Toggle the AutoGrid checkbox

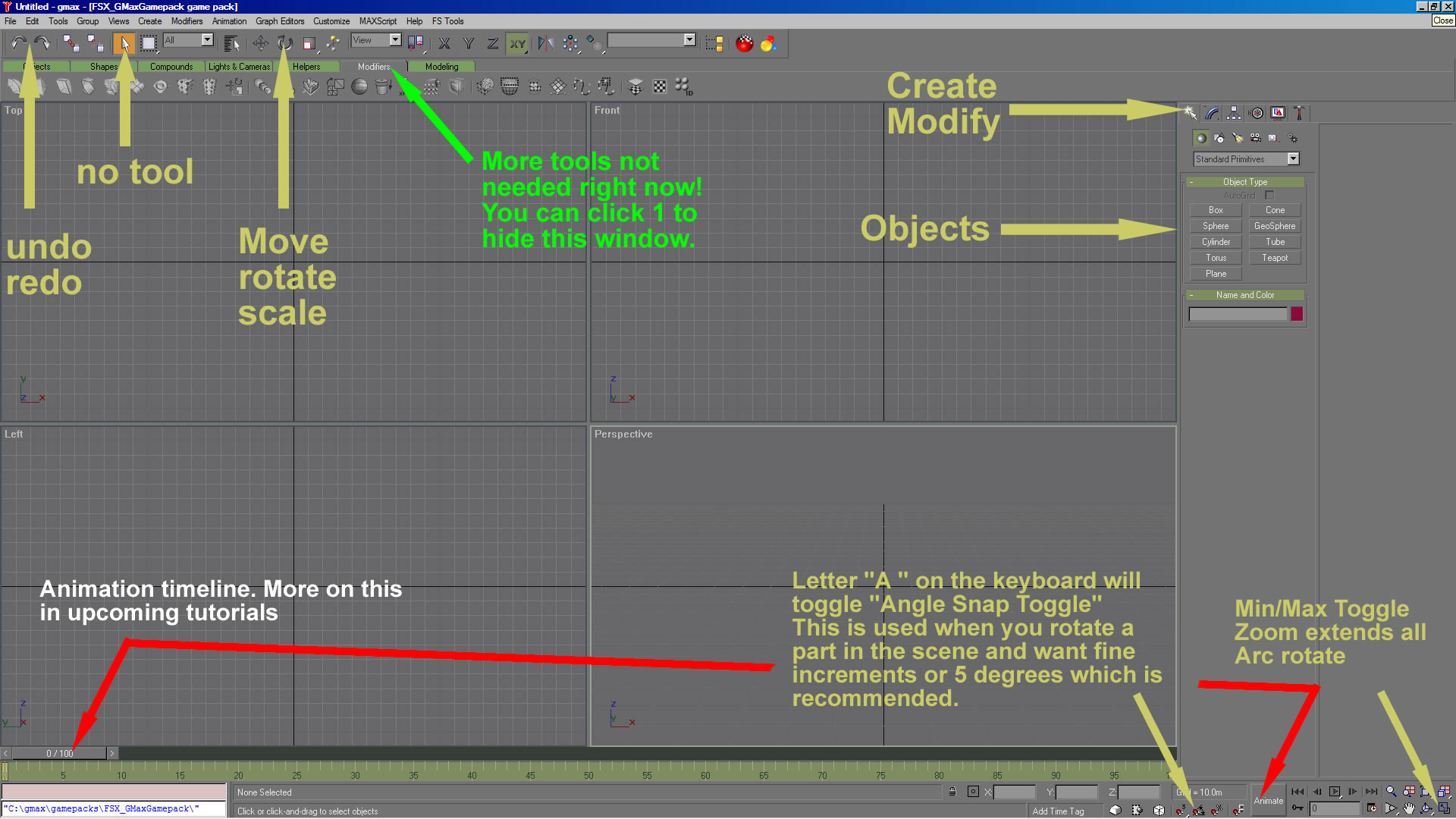point(1269,196)
